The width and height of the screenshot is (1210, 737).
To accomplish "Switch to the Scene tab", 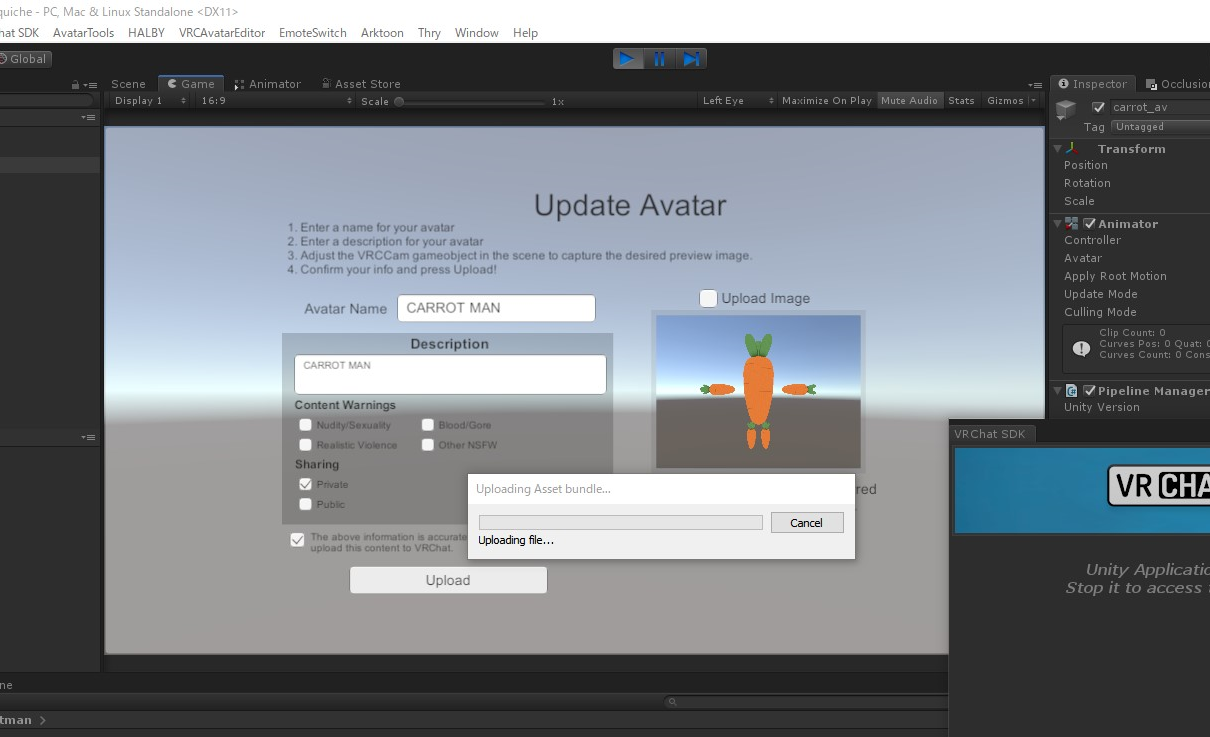I will pos(128,84).
